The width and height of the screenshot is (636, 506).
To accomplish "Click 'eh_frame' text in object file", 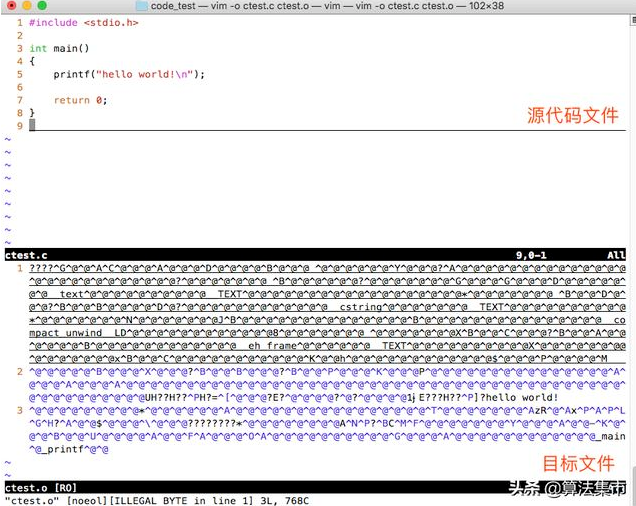I will 273,346.
